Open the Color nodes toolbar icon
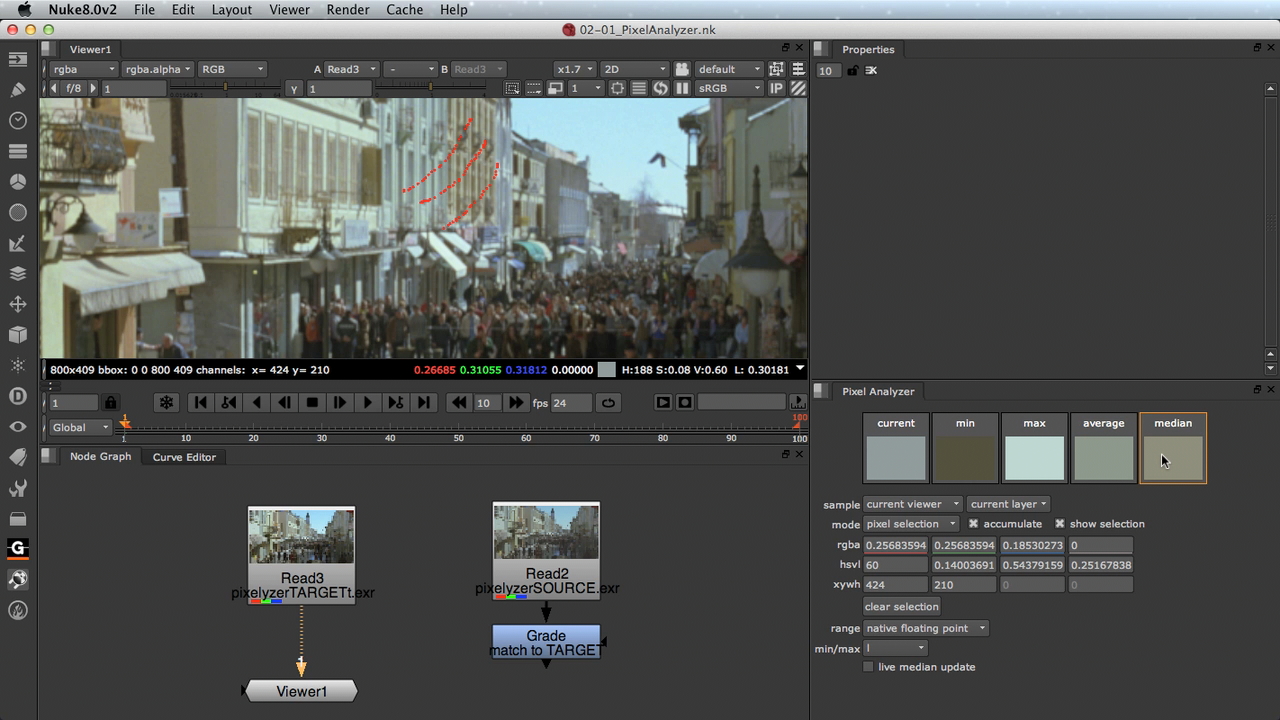Viewport: 1280px width, 720px height. coord(18,182)
